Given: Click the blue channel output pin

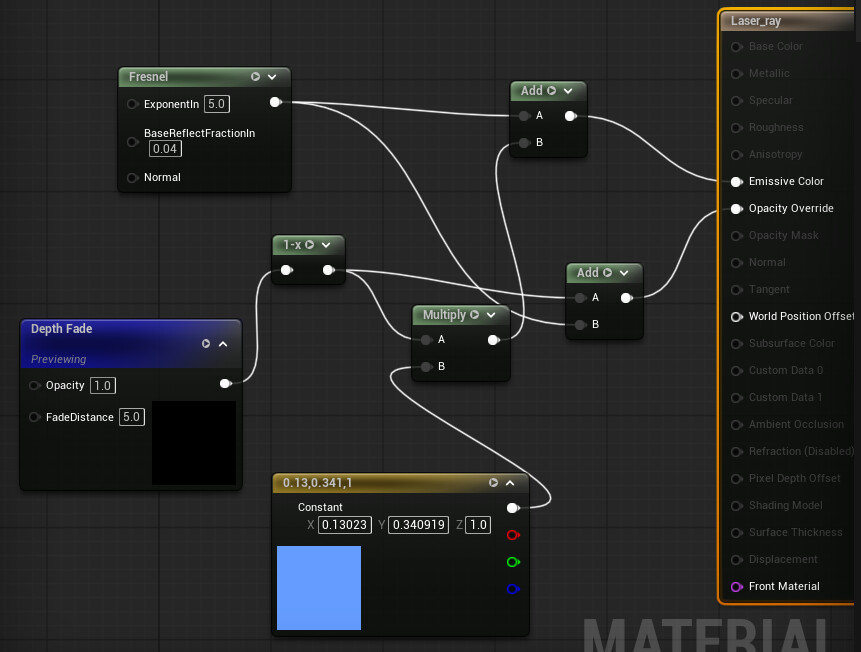Looking at the screenshot, I should (513, 589).
